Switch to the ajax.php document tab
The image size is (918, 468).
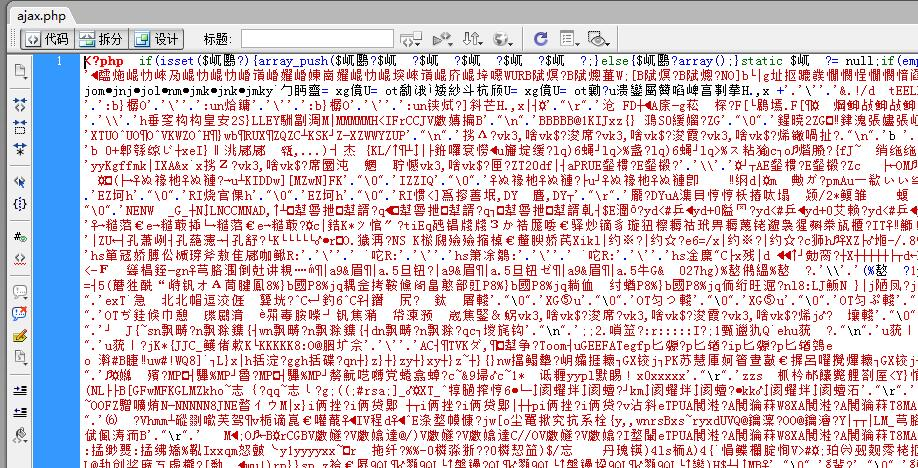pos(41,16)
